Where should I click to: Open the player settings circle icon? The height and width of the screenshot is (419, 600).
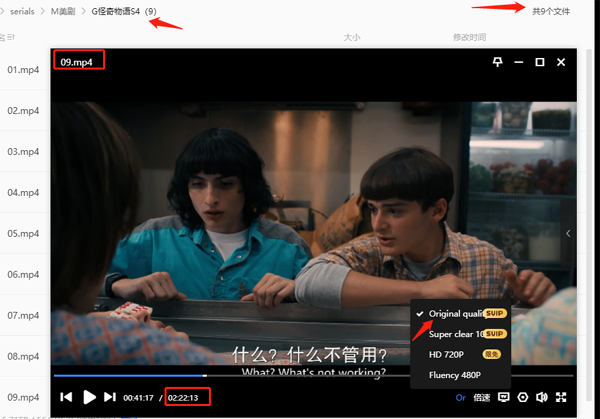523,397
